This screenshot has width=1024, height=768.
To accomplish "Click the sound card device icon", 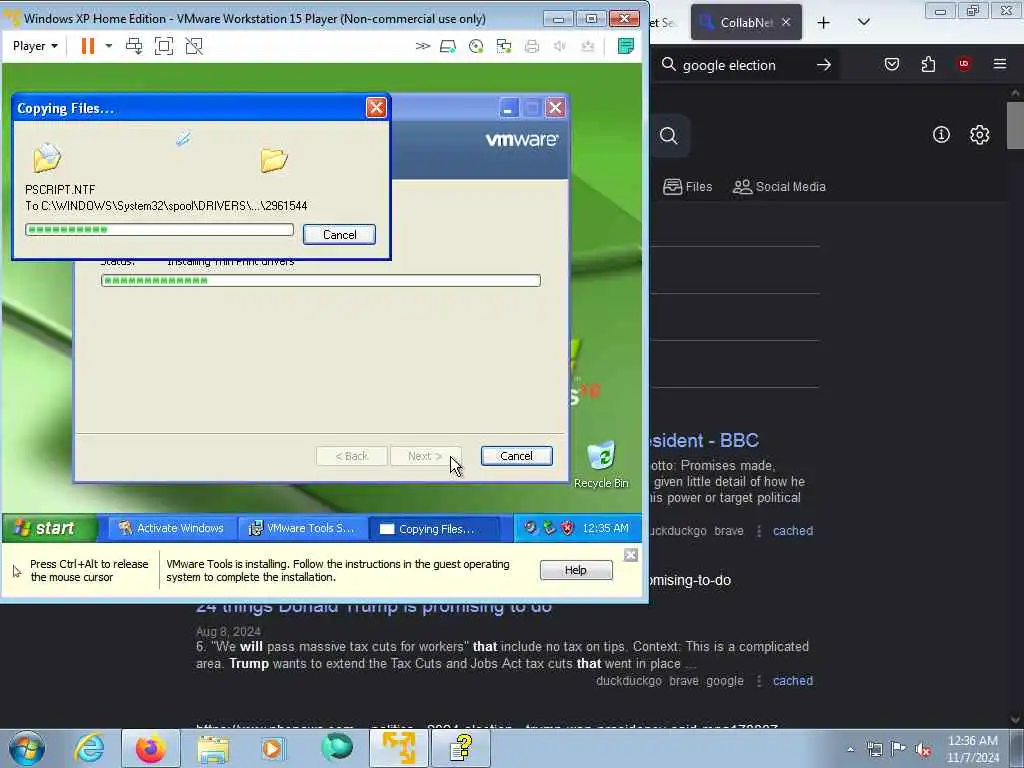I will pos(560,46).
